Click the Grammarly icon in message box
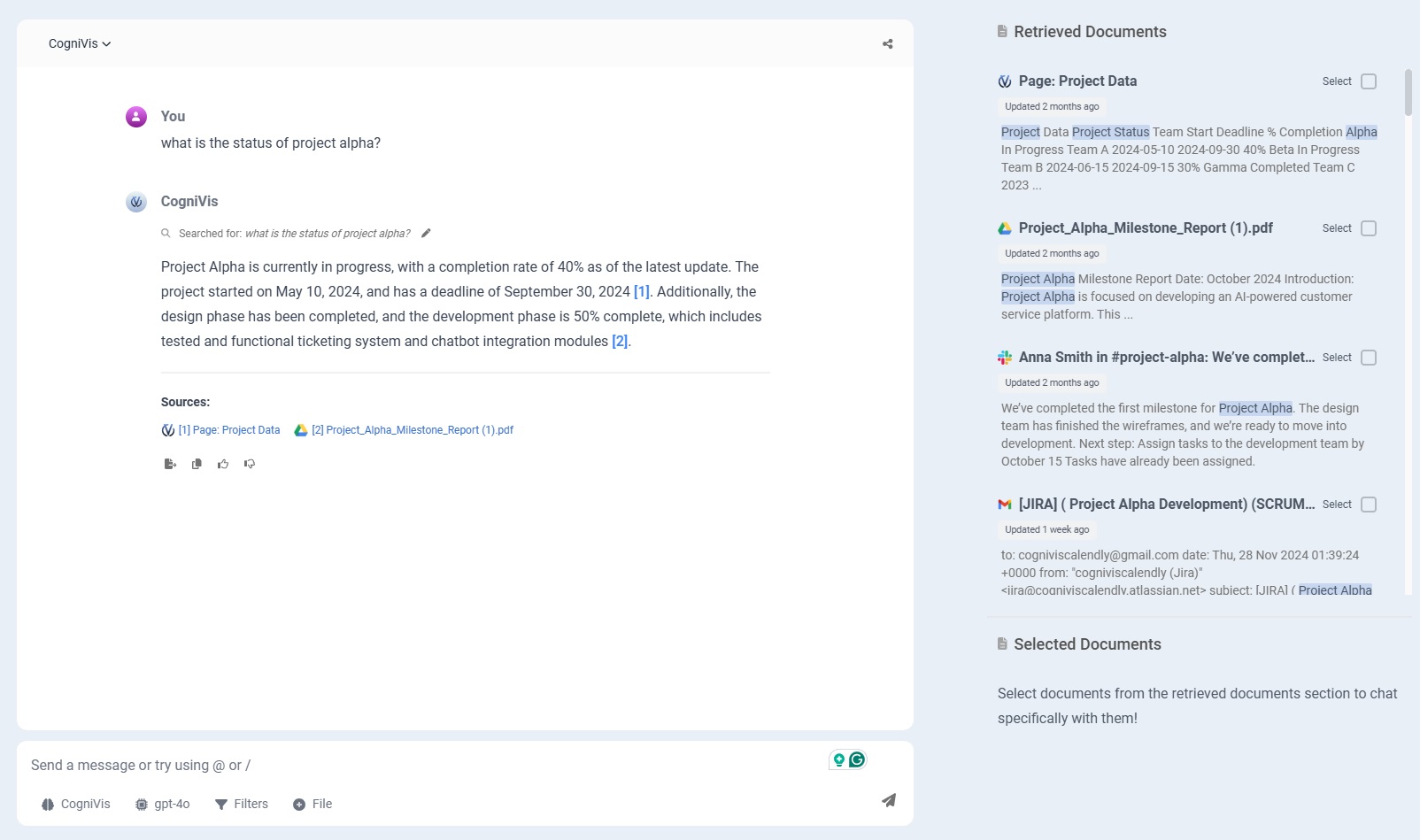 [857, 759]
